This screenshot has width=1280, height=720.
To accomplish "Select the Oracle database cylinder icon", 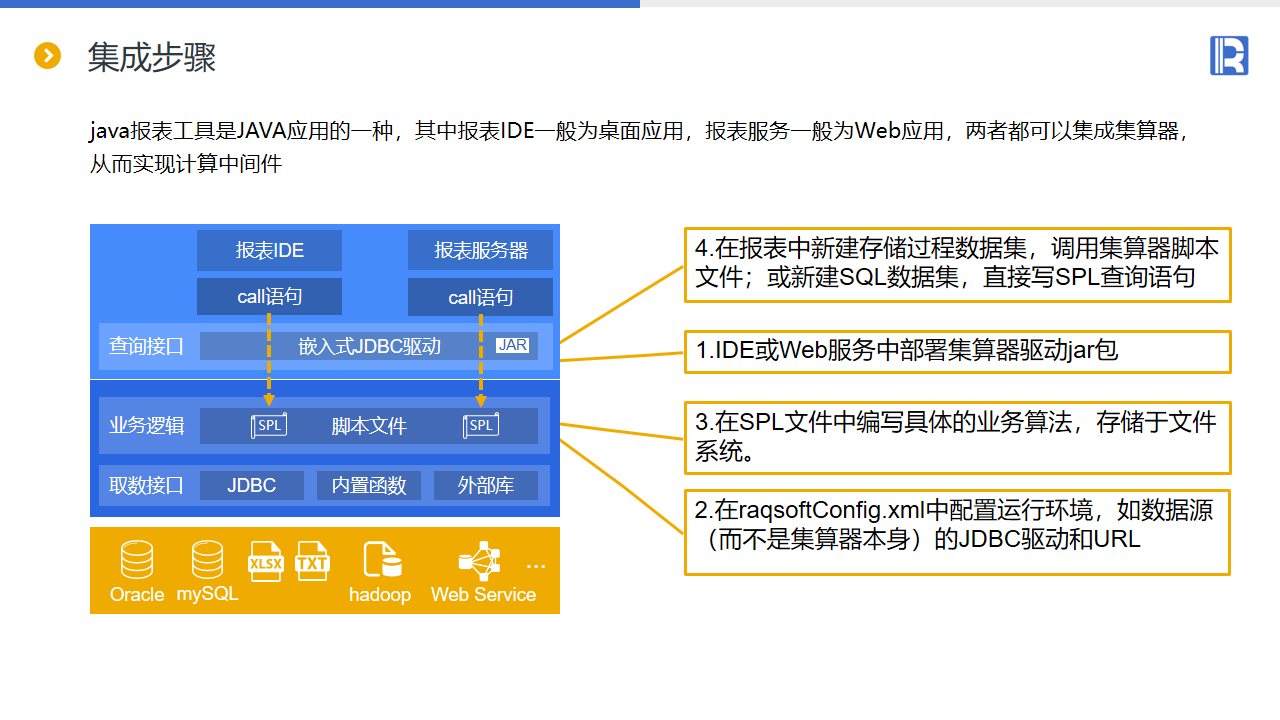I will [137, 561].
